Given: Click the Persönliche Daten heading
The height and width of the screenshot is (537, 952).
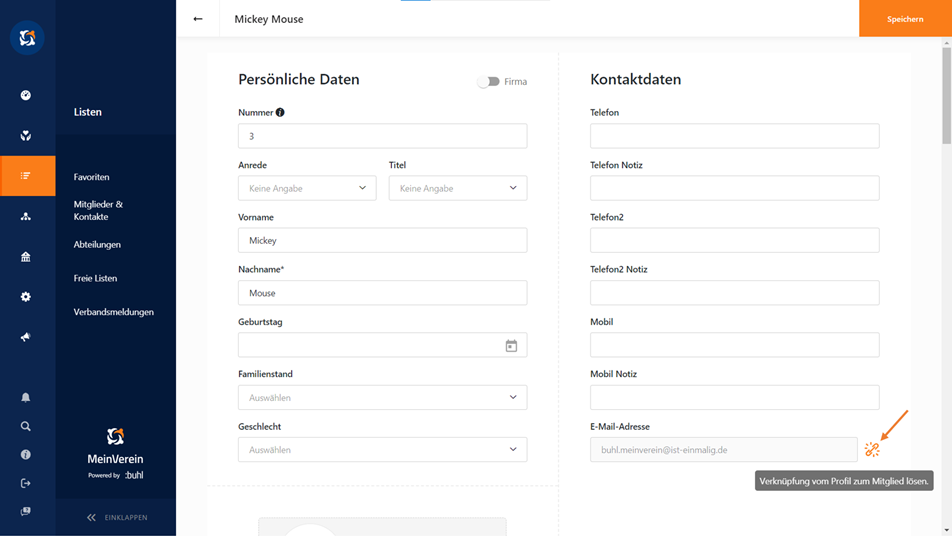Looking at the screenshot, I should click(x=299, y=80).
